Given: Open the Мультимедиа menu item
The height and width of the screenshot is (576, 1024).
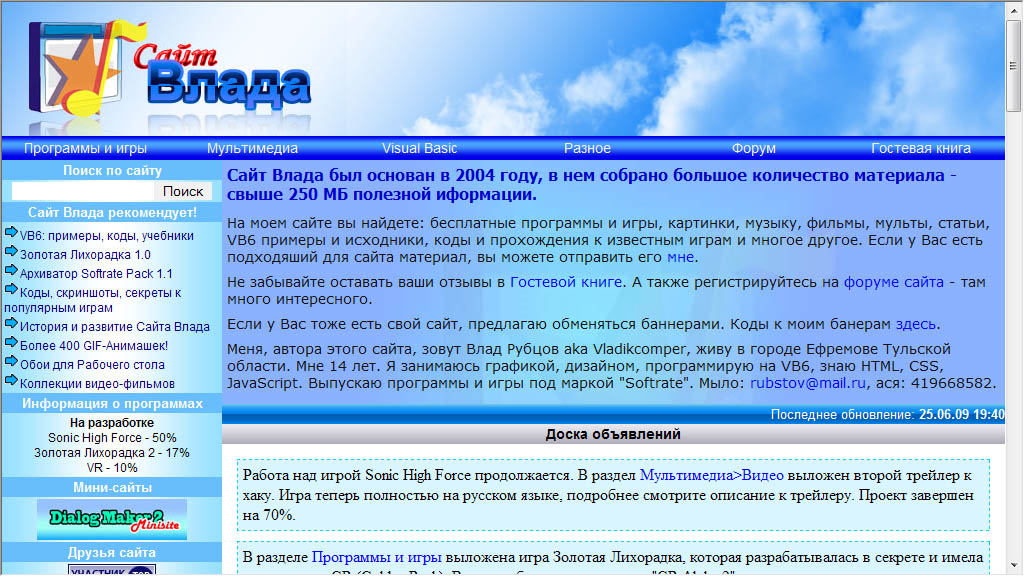Looking at the screenshot, I should click(252, 148).
